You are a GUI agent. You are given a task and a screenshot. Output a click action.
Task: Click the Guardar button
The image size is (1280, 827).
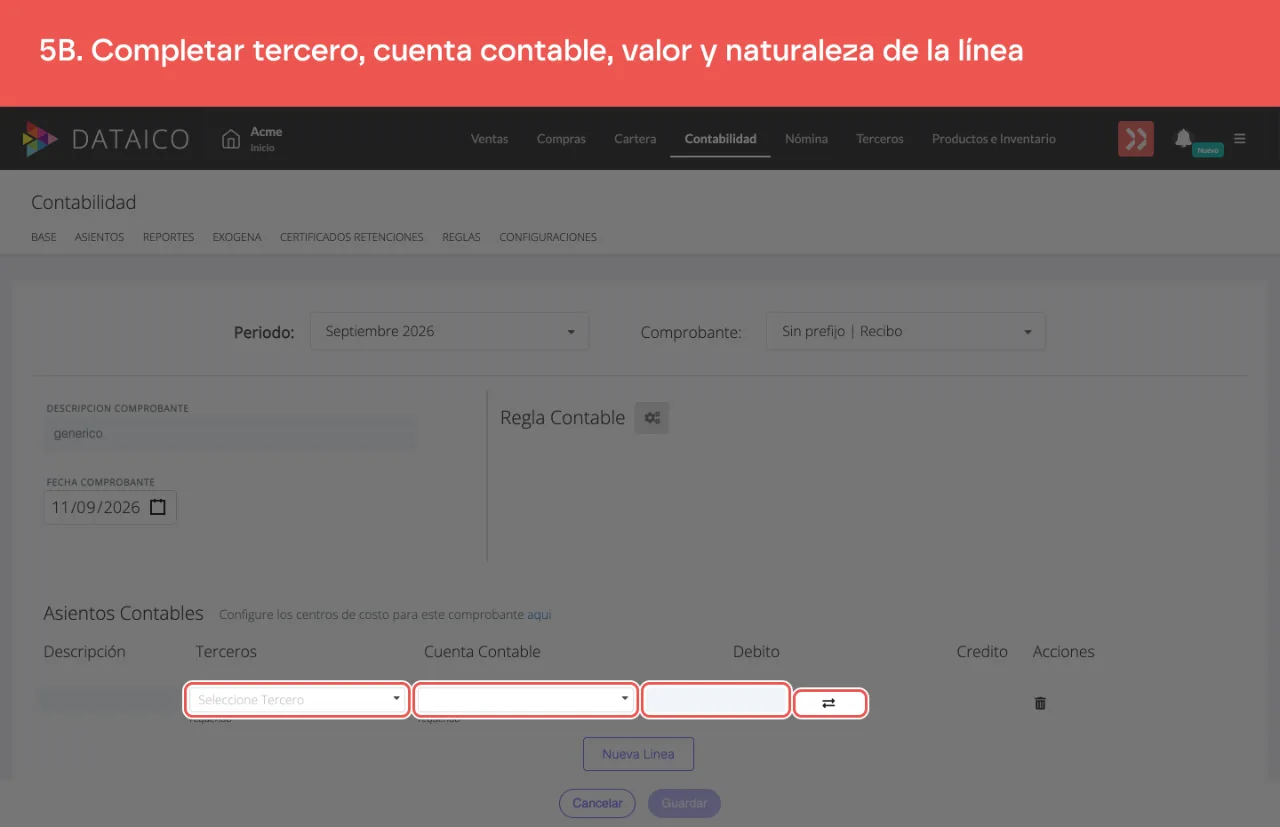(684, 803)
